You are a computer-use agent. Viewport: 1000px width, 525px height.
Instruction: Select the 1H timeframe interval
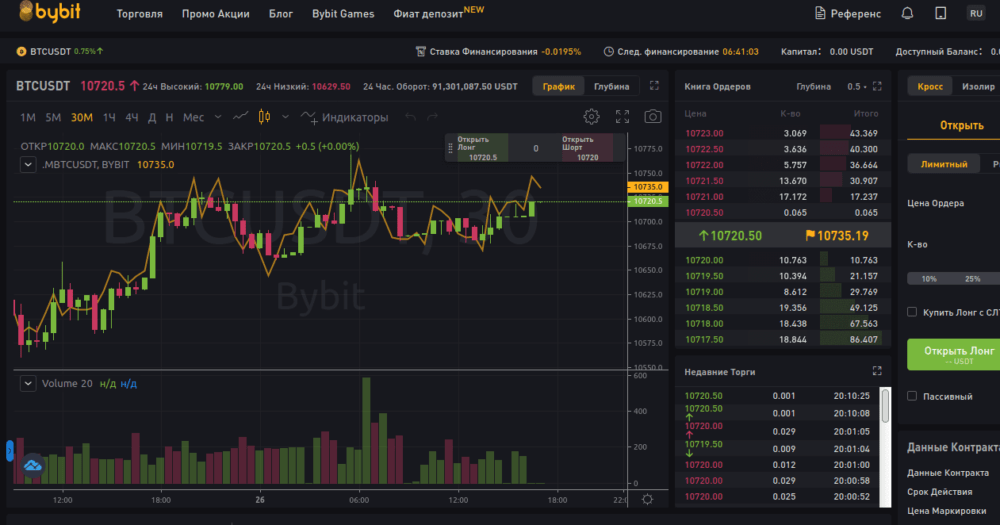[109, 117]
